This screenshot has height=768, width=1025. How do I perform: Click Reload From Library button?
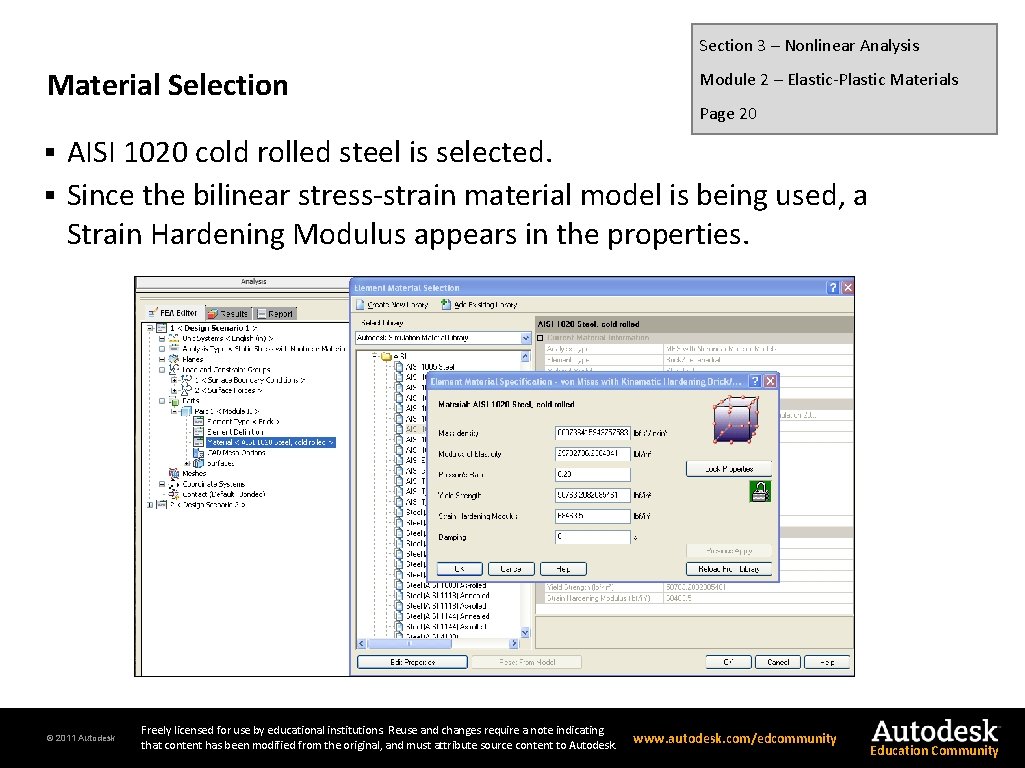pyautogui.click(x=729, y=569)
